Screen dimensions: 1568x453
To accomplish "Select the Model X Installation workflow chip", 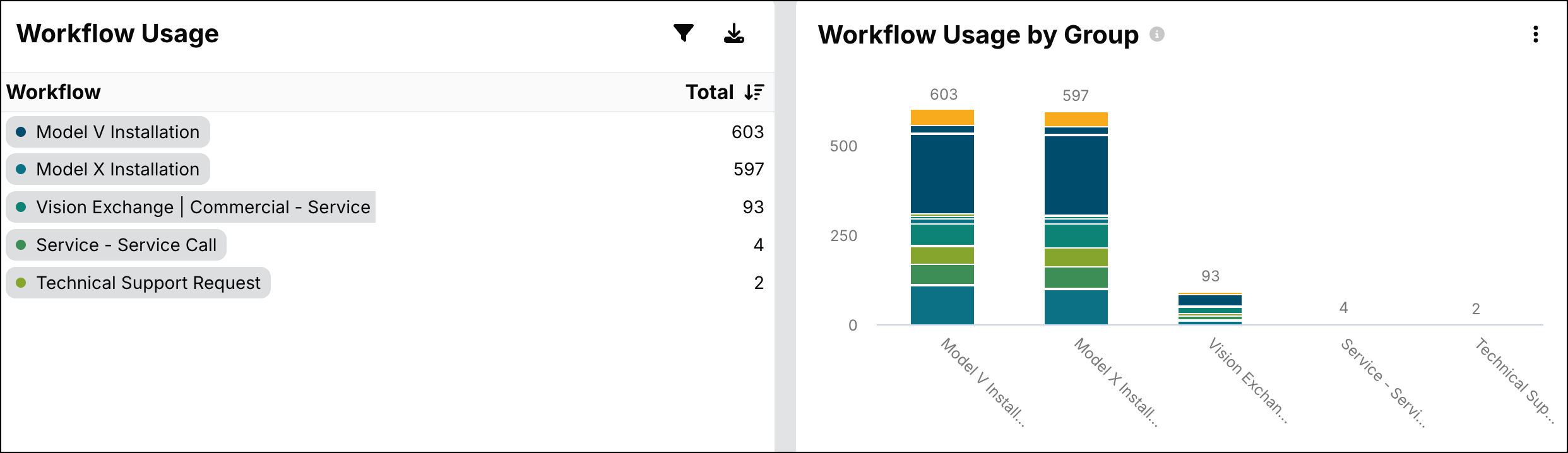I will pos(108,169).
